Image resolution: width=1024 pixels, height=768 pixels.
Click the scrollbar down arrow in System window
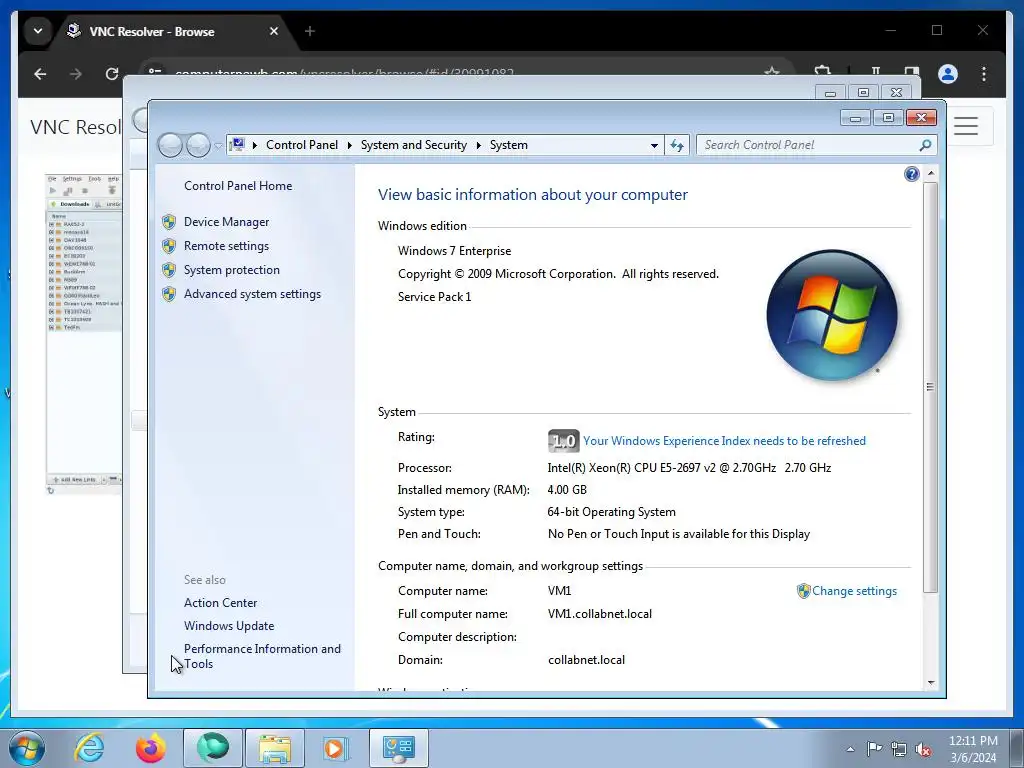pyautogui.click(x=931, y=683)
